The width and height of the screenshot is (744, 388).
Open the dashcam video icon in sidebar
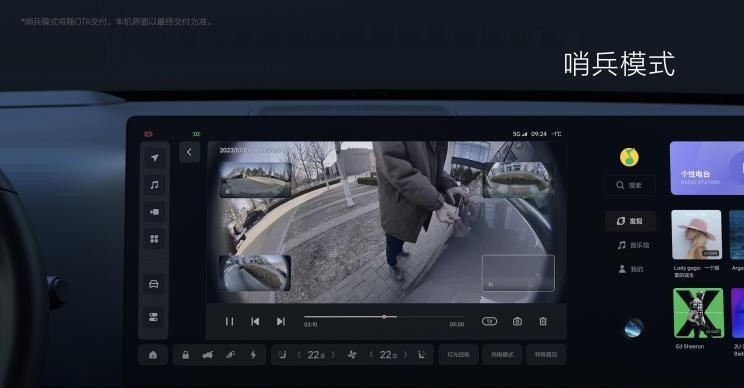[x=154, y=212]
